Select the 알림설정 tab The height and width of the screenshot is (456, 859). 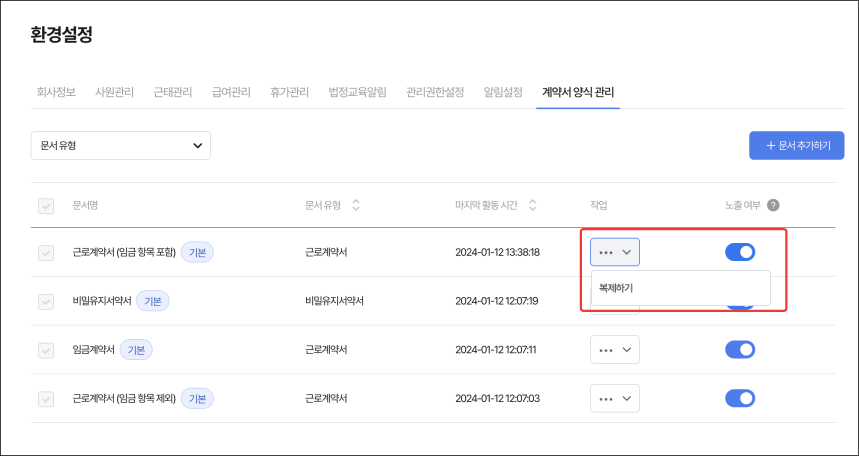point(503,92)
